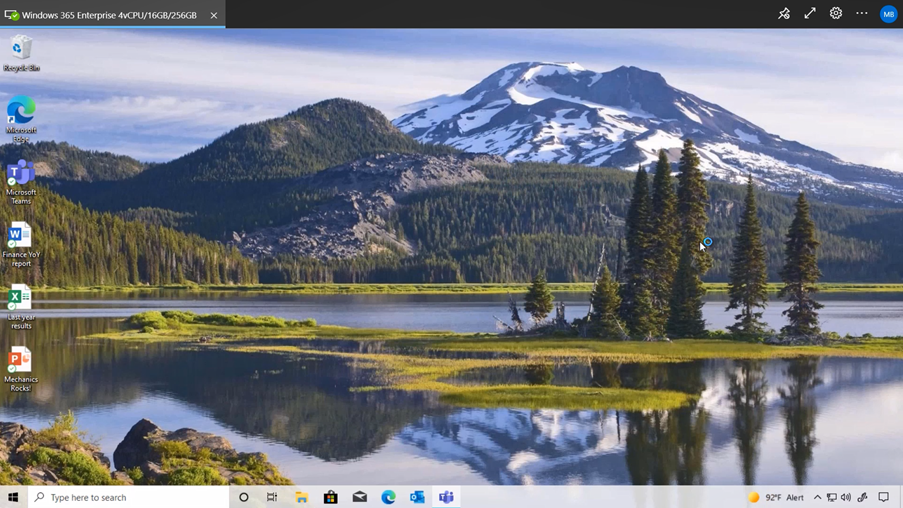903x508 pixels.
Task: Launch Microsoft Teams from the desktop
Action: point(21,174)
